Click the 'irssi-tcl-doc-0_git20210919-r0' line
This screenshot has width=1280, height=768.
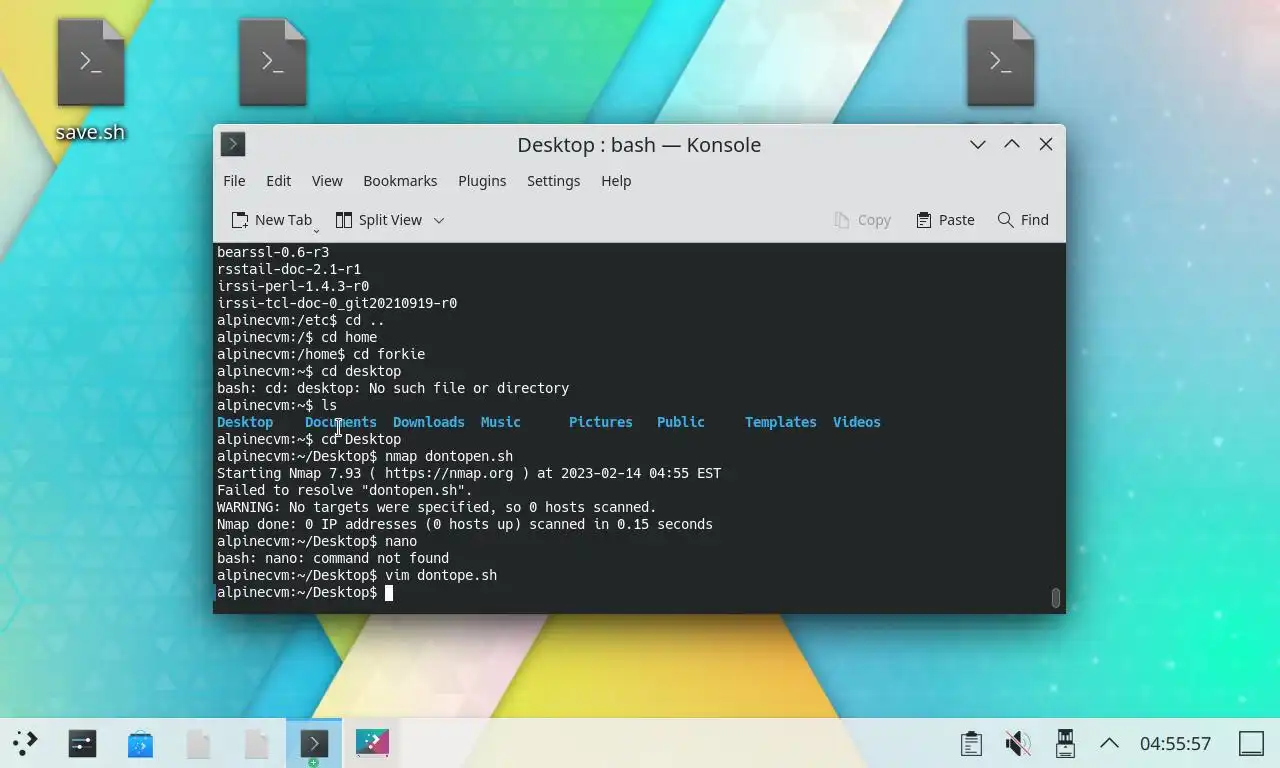coord(337,303)
